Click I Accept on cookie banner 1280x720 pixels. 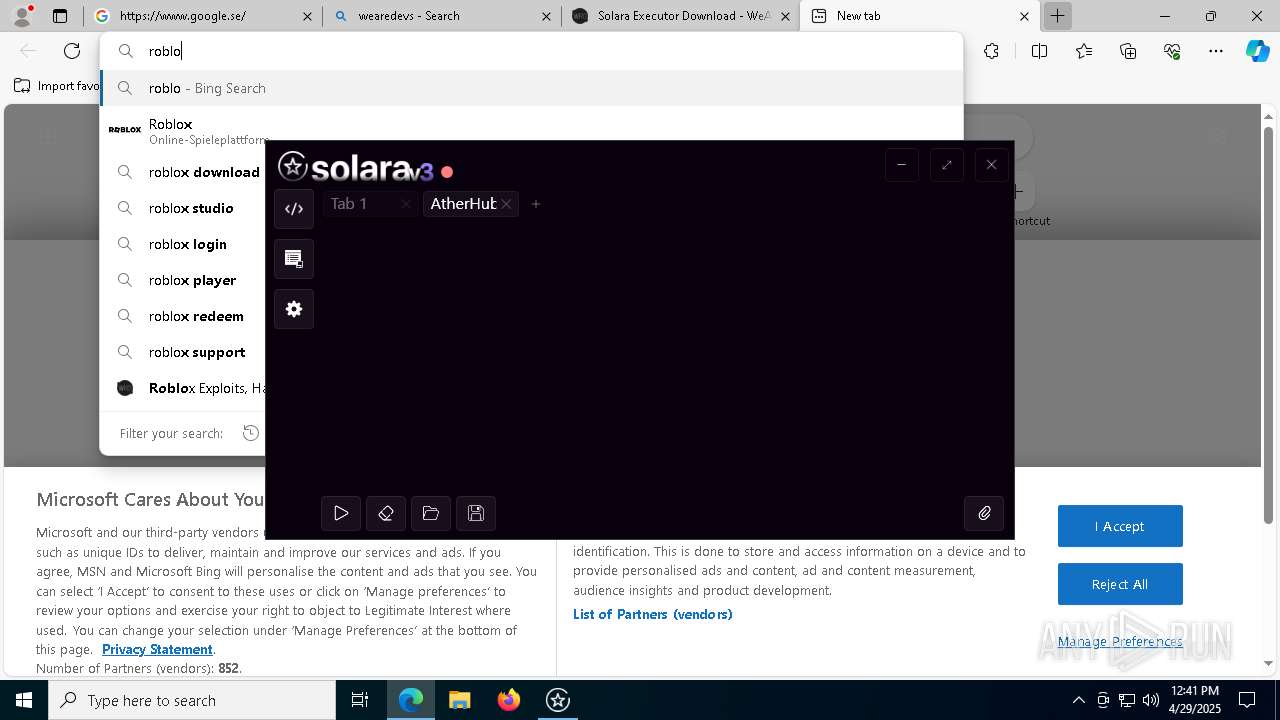pyautogui.click(x=1120, y=526)
